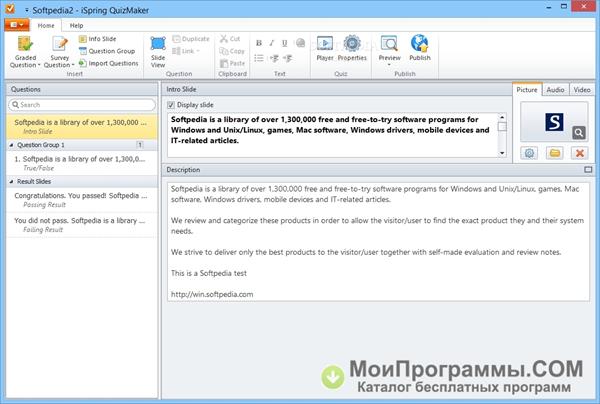This screenshot has width=600, height=404.
Task: Open the Player settings
Action: coord(325,48)
